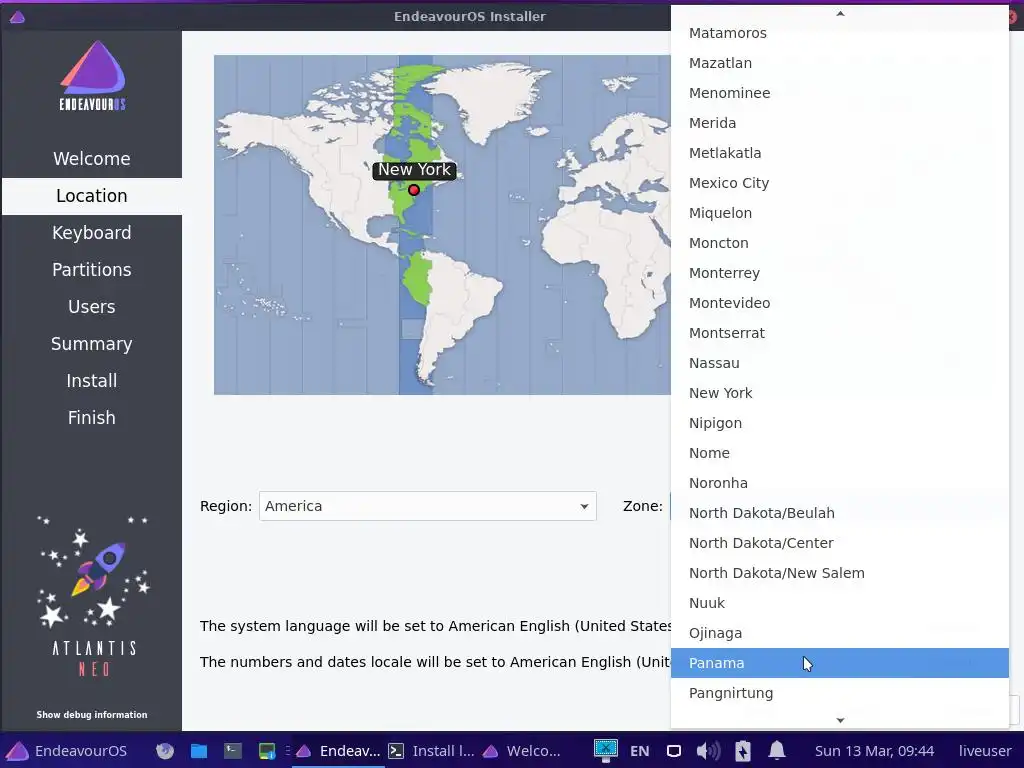
Task: Select Ojinaga in the zone list
Action: point(839,633)
